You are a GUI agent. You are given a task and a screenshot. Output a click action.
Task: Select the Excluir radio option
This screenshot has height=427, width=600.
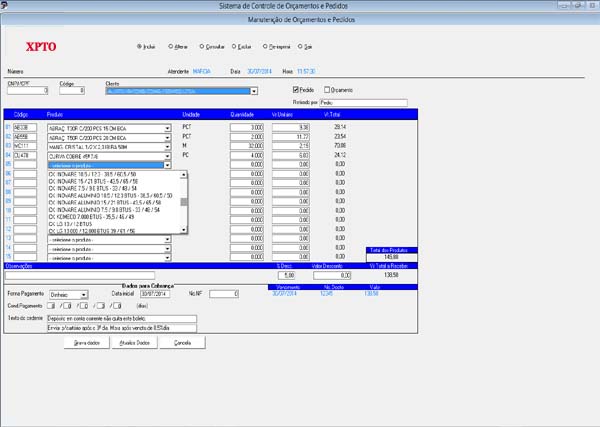(x=234, y=46)
